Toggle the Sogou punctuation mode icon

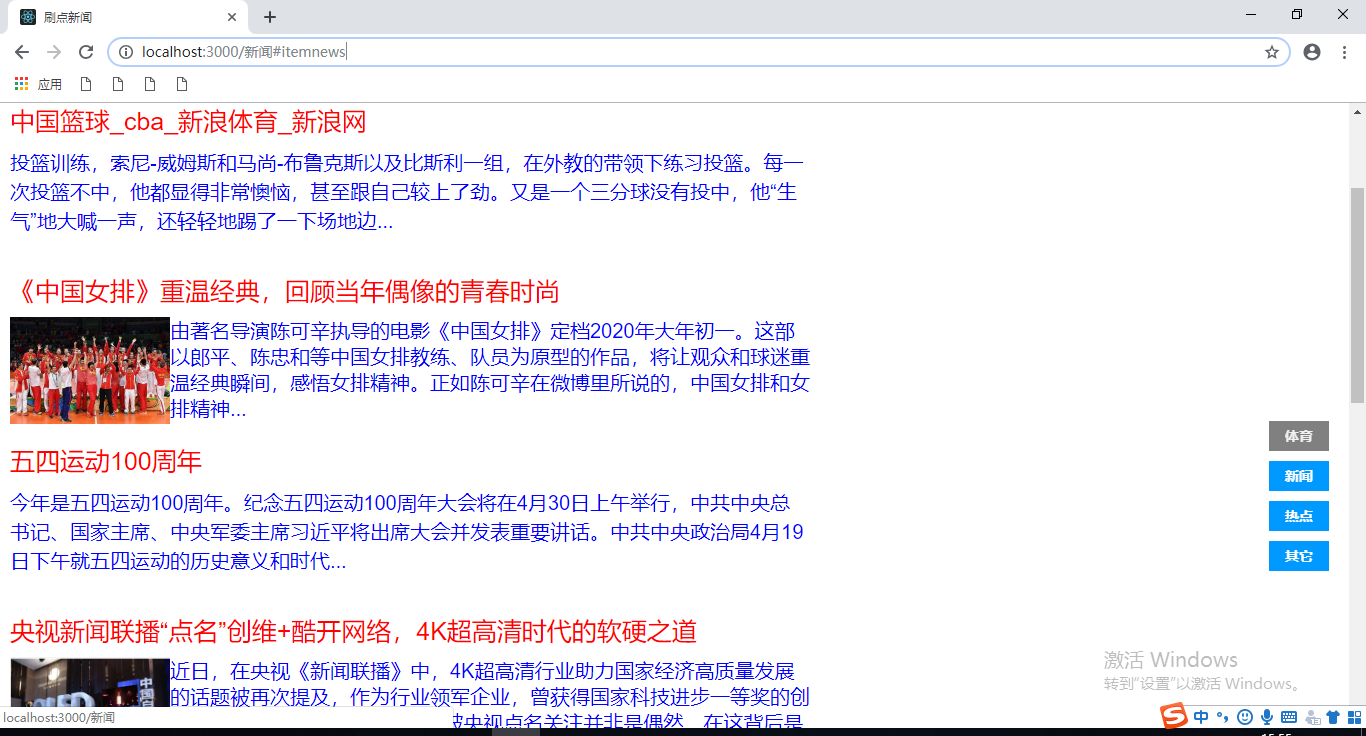(x=1223, y=717)
